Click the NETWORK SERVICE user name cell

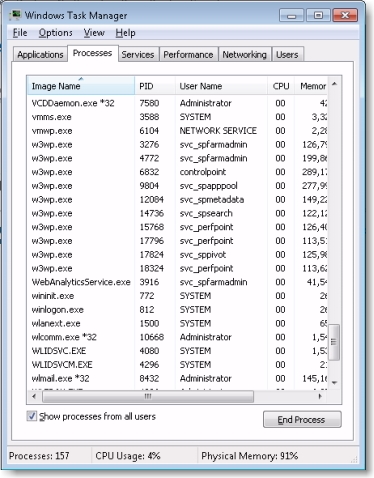point(218,131)
